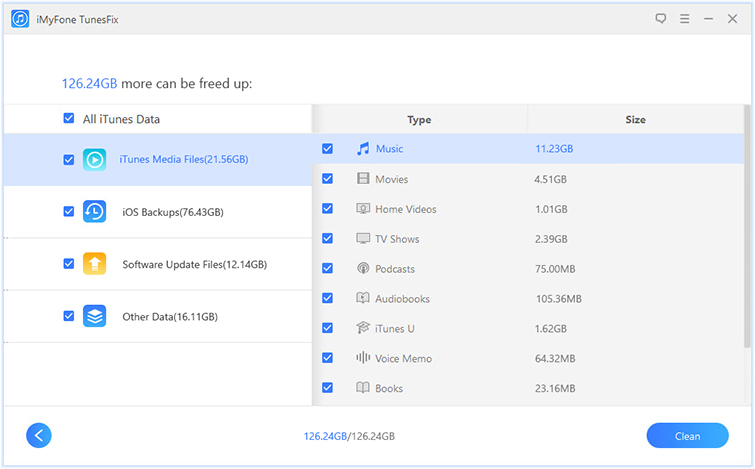Click the 75.00MB size value

[555, 269]
